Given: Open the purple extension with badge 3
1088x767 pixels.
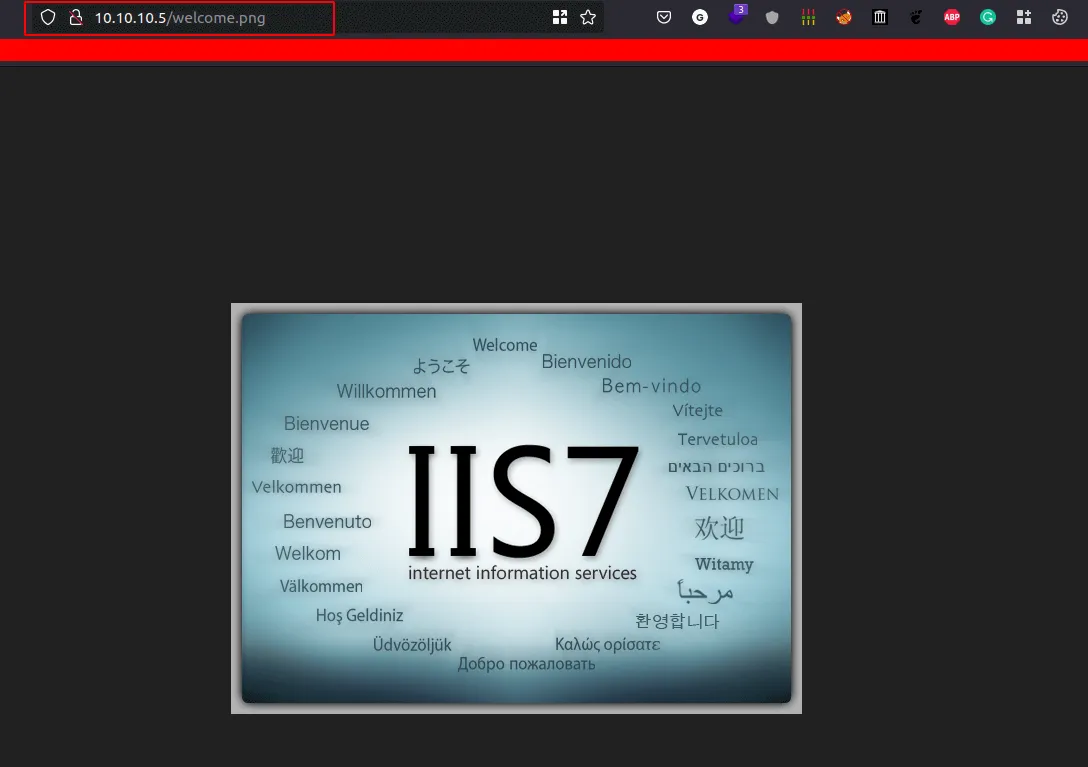Looking at the screenshot, I should click(737, 16).
